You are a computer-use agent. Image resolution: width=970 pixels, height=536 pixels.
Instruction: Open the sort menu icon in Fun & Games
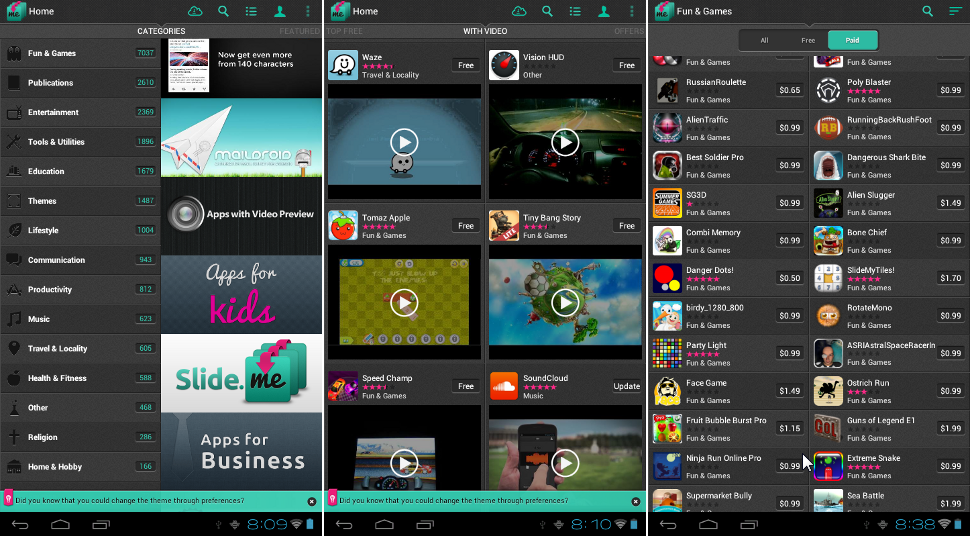click(956, 11)
